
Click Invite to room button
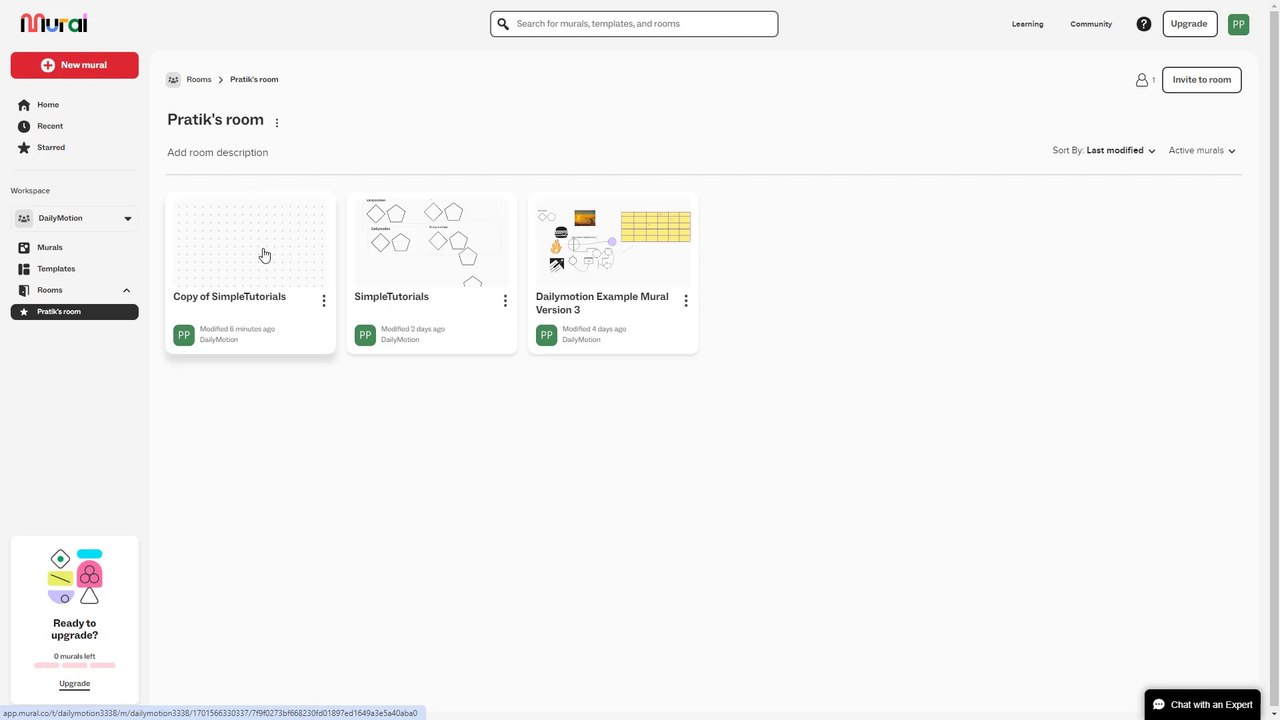1202,80
